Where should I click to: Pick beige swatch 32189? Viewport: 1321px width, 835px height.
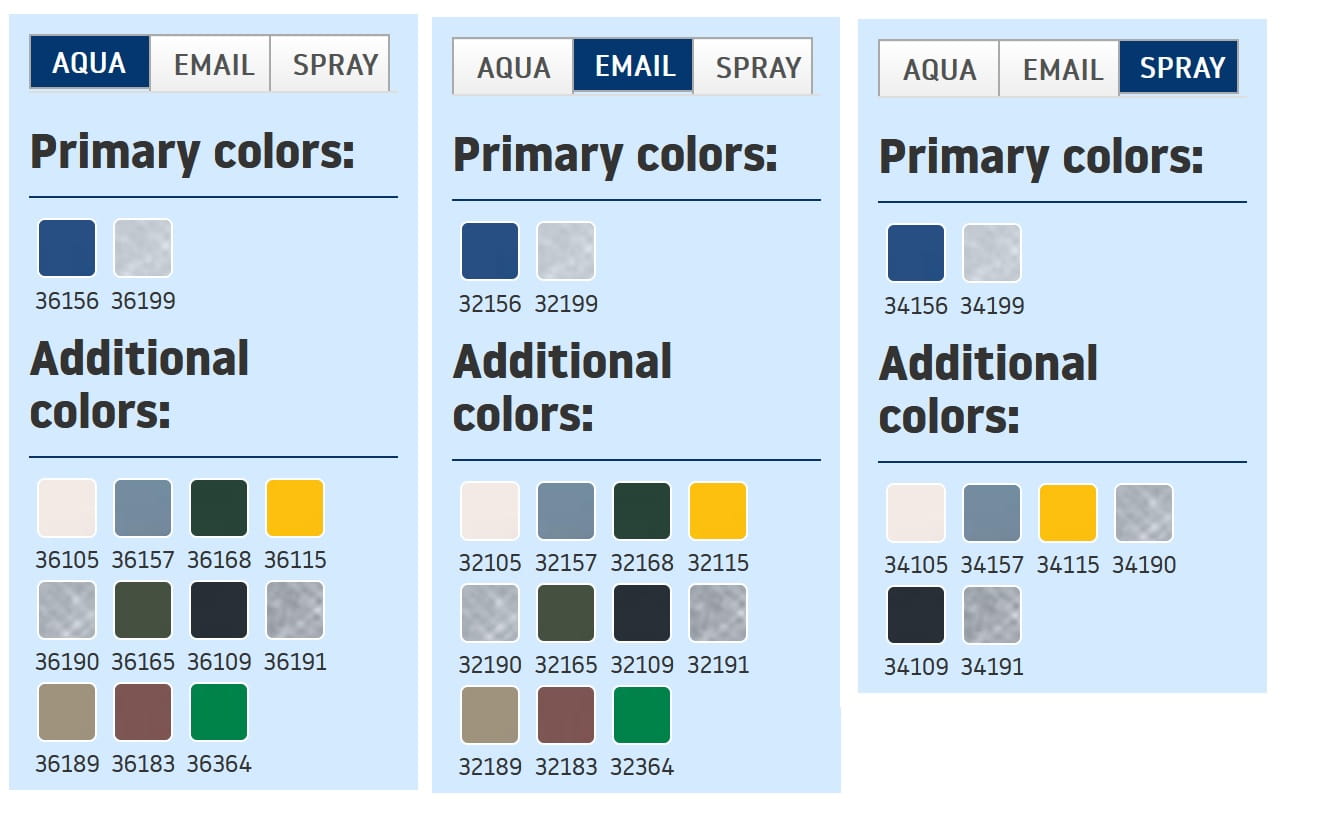coord(490,715)
